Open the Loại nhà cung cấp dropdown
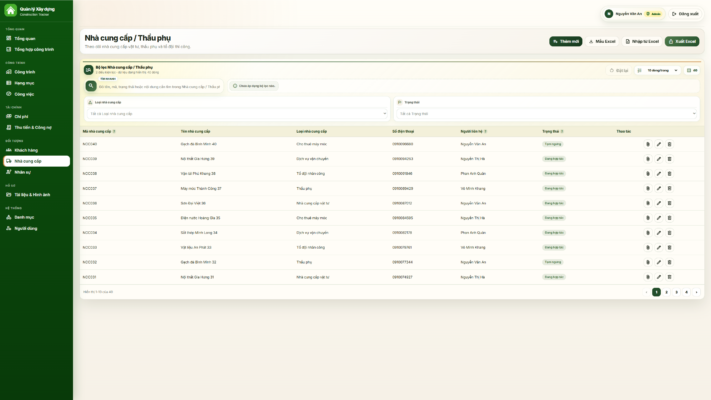Viewport: 711px width, 400px height. [237, 114]
